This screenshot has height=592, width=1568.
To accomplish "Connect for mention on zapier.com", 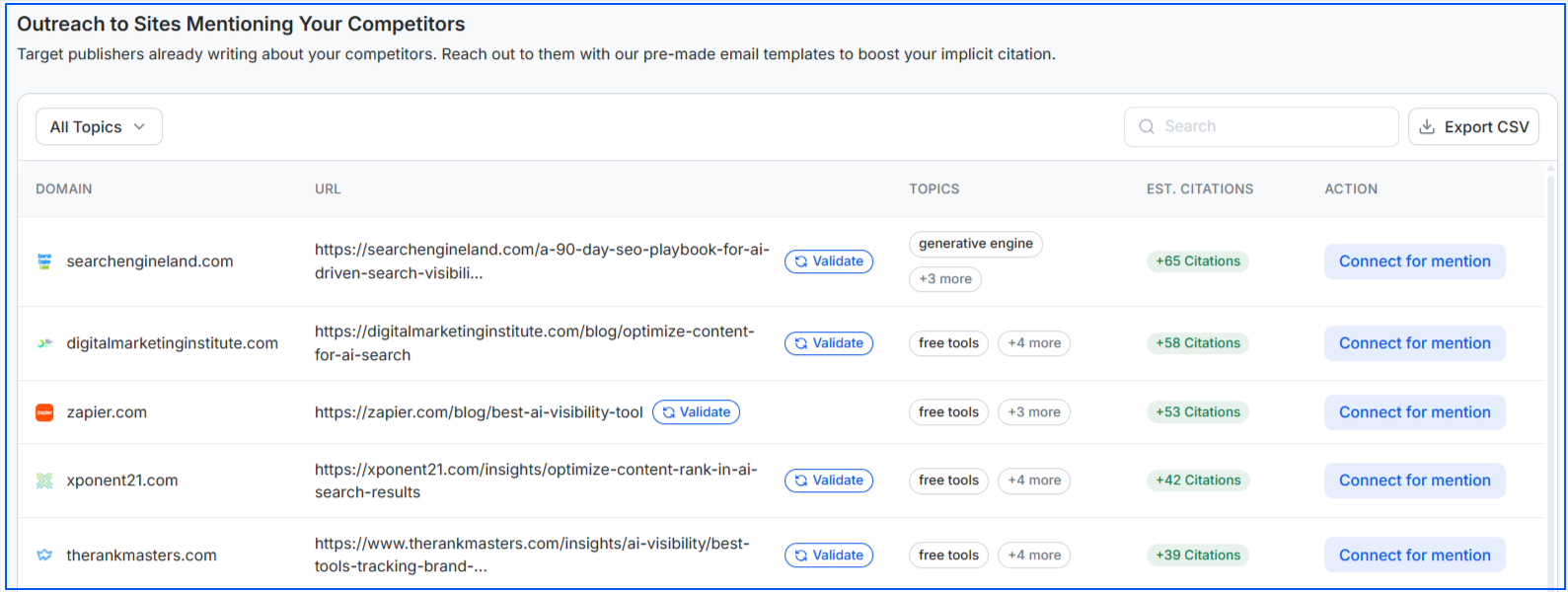I will tap(1414, 412).
